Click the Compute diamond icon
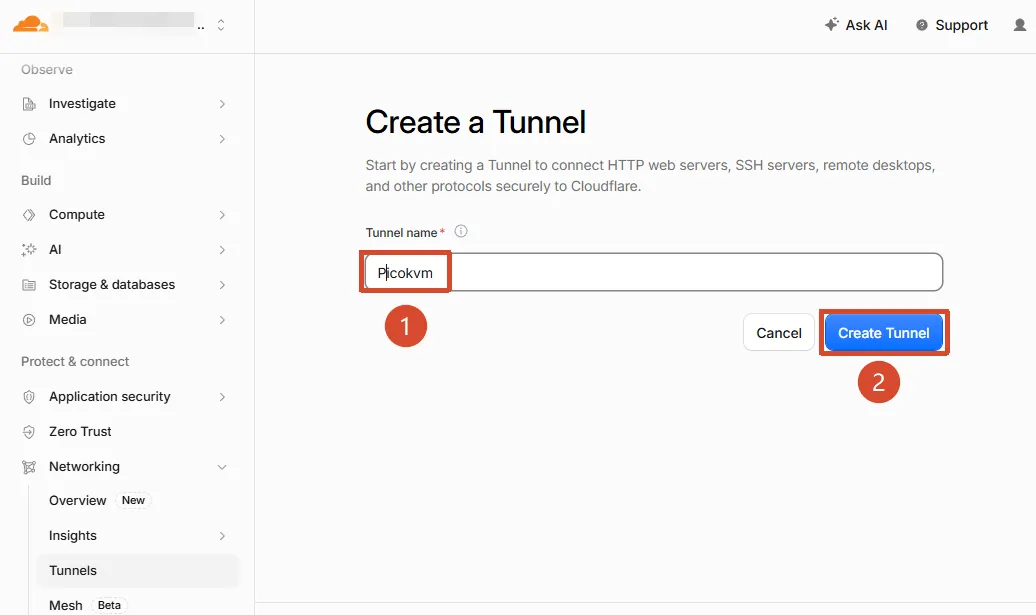The width and height of the screenshot is (1036, 615). click(x=29, y=215)
